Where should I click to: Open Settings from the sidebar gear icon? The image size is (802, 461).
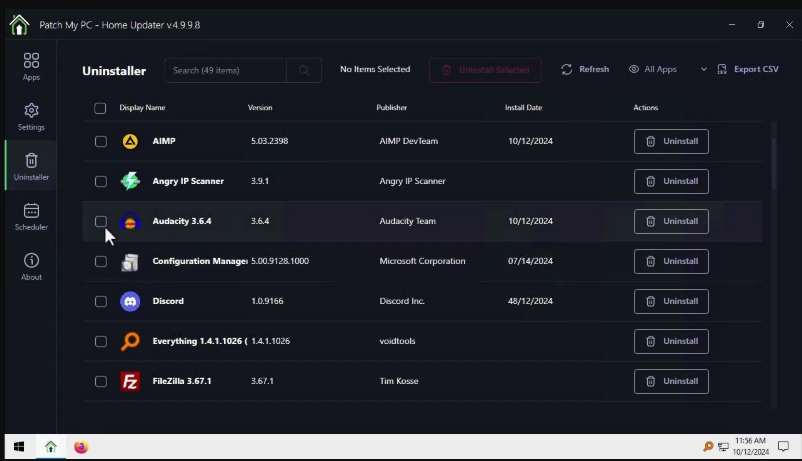(31, 116)
